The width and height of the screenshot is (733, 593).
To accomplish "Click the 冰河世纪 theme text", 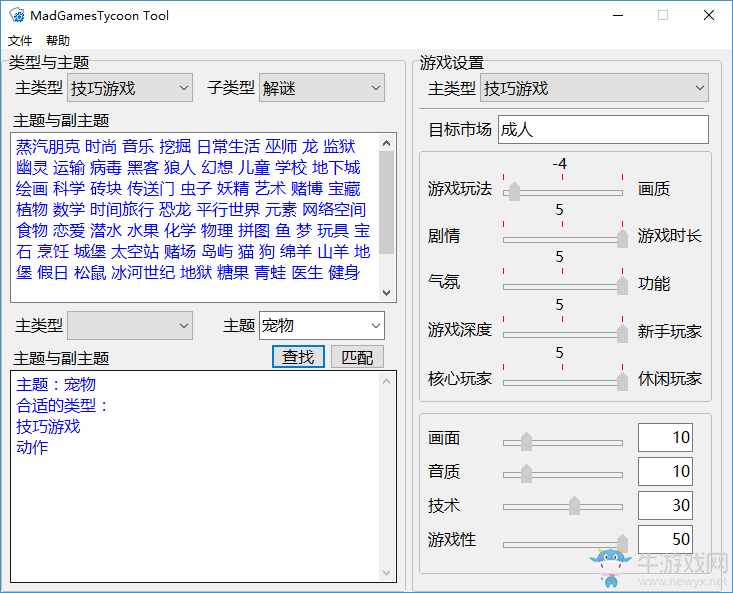I will 143,273.
